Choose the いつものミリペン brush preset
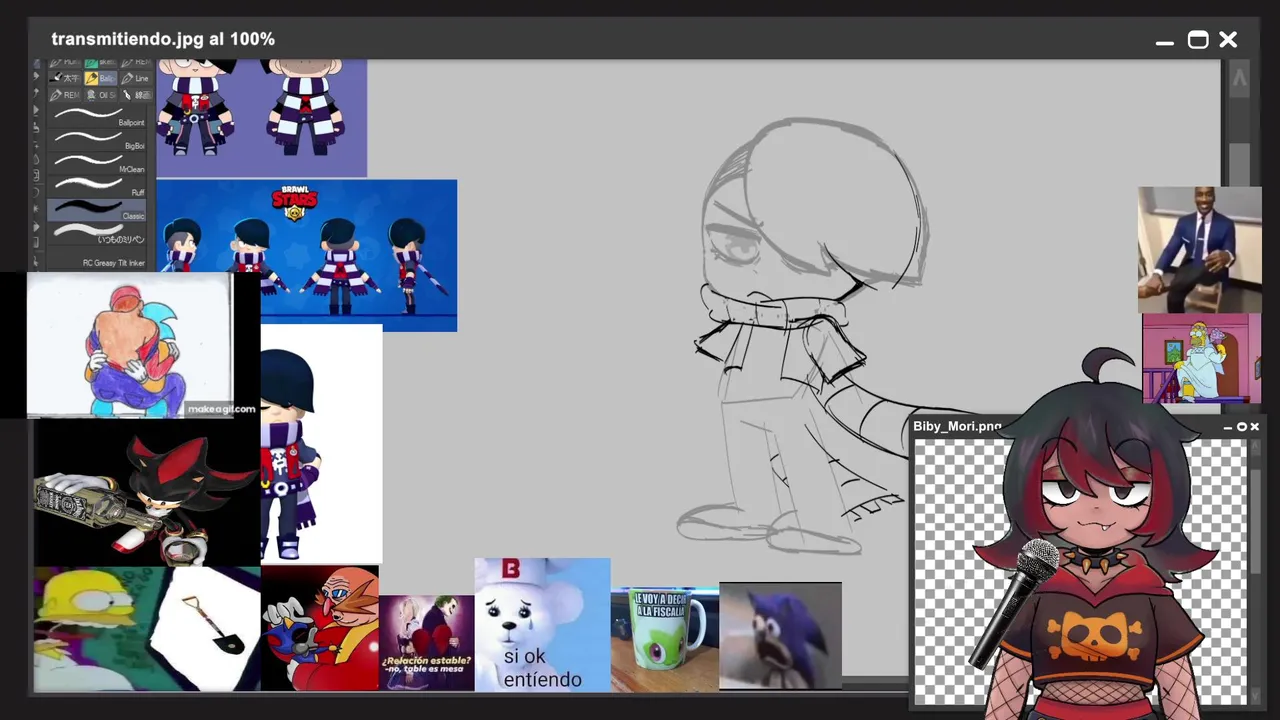Screen dimensions: 1280x720 click(97, 234)
